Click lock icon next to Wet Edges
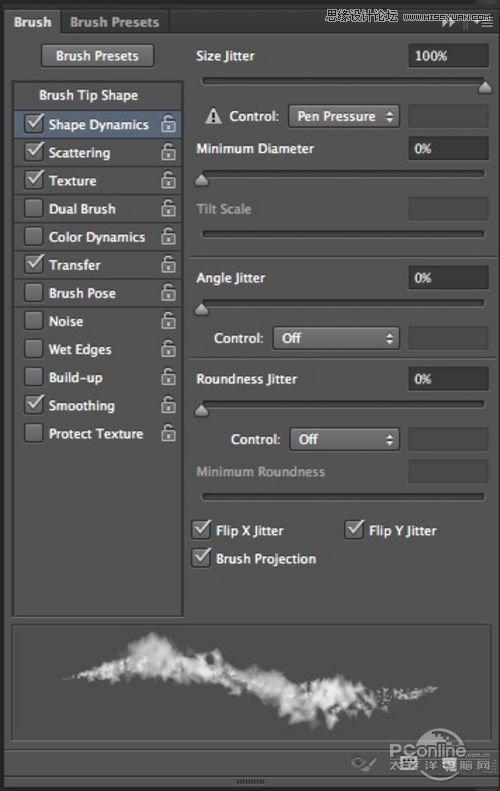Image resolution: width=500 pixels, height=791 pixels. (x=169, y=349)
